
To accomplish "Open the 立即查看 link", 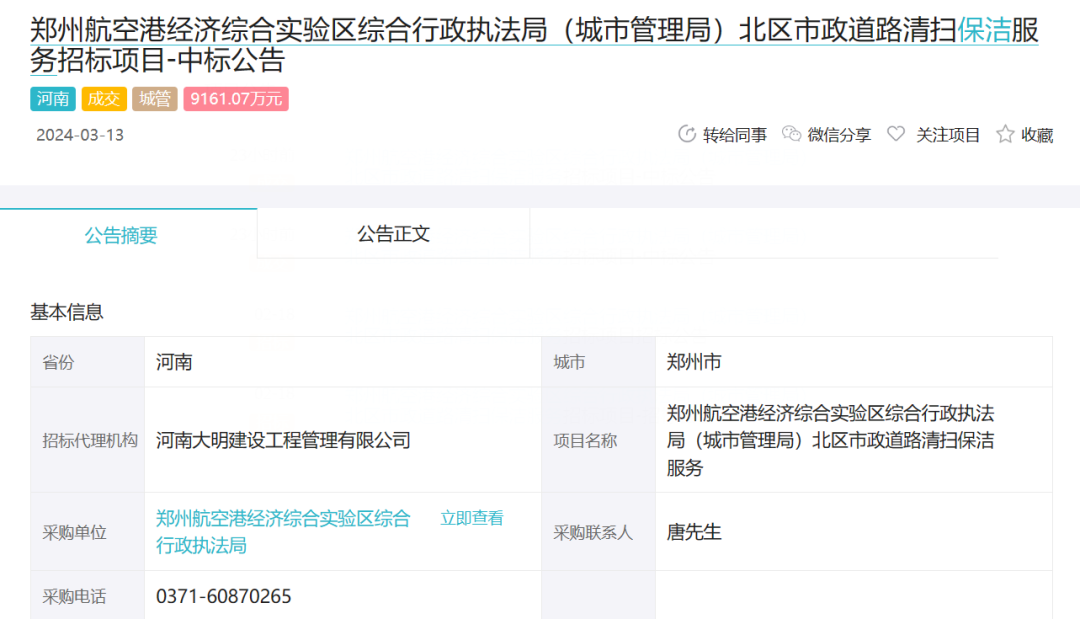I will pos(472,518).
